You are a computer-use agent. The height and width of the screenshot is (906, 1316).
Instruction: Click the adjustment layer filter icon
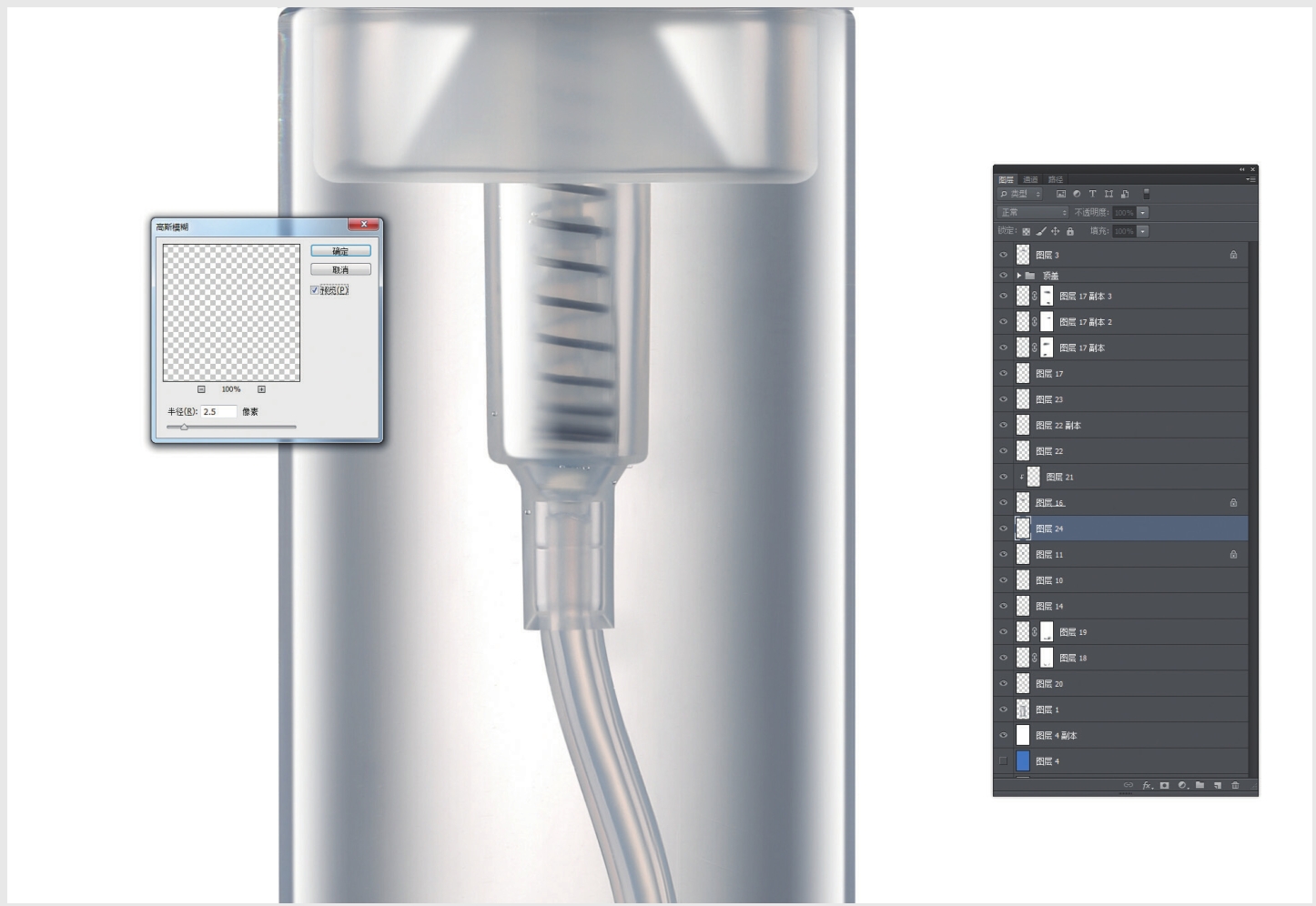(1077, 194)
